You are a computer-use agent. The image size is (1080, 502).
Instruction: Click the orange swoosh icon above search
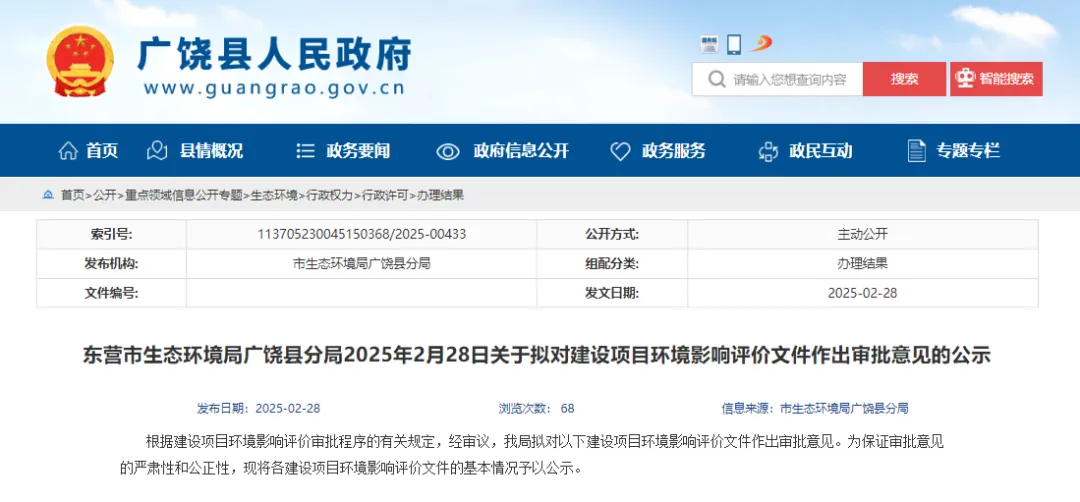click(760, 43)
